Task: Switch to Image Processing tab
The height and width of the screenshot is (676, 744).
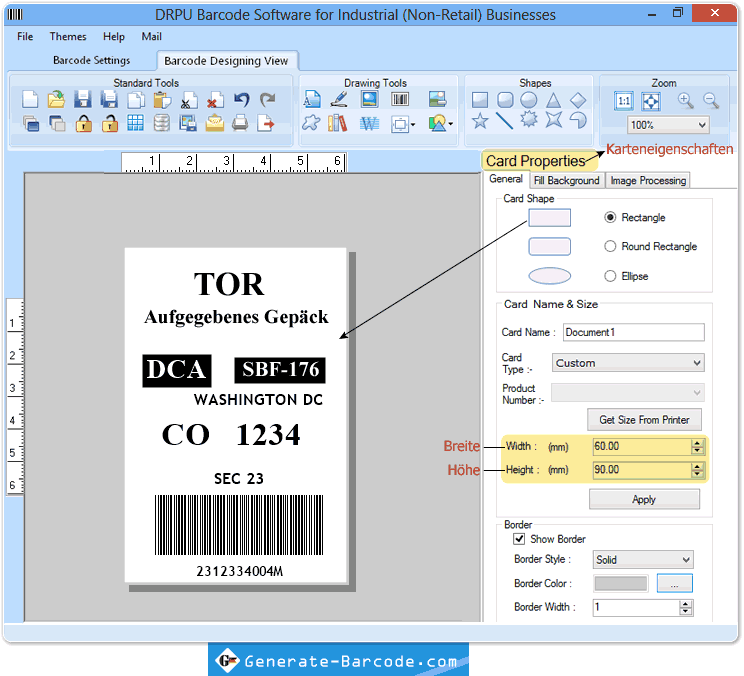Action: 648,180
